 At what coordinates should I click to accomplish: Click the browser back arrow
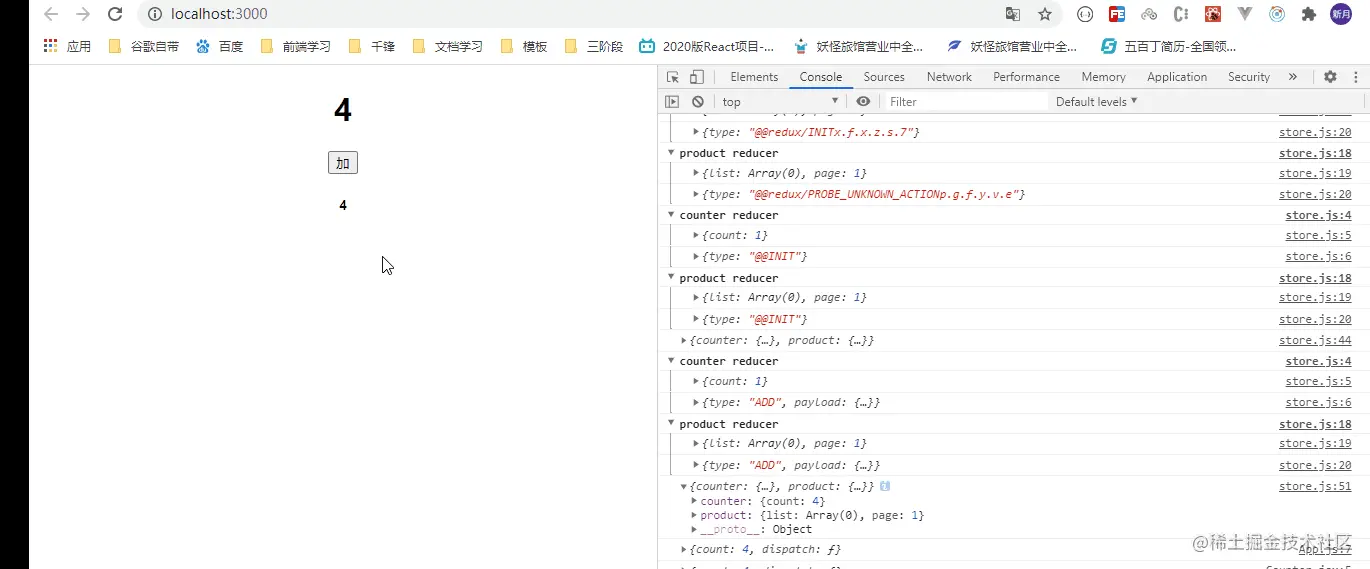point(51,14)
